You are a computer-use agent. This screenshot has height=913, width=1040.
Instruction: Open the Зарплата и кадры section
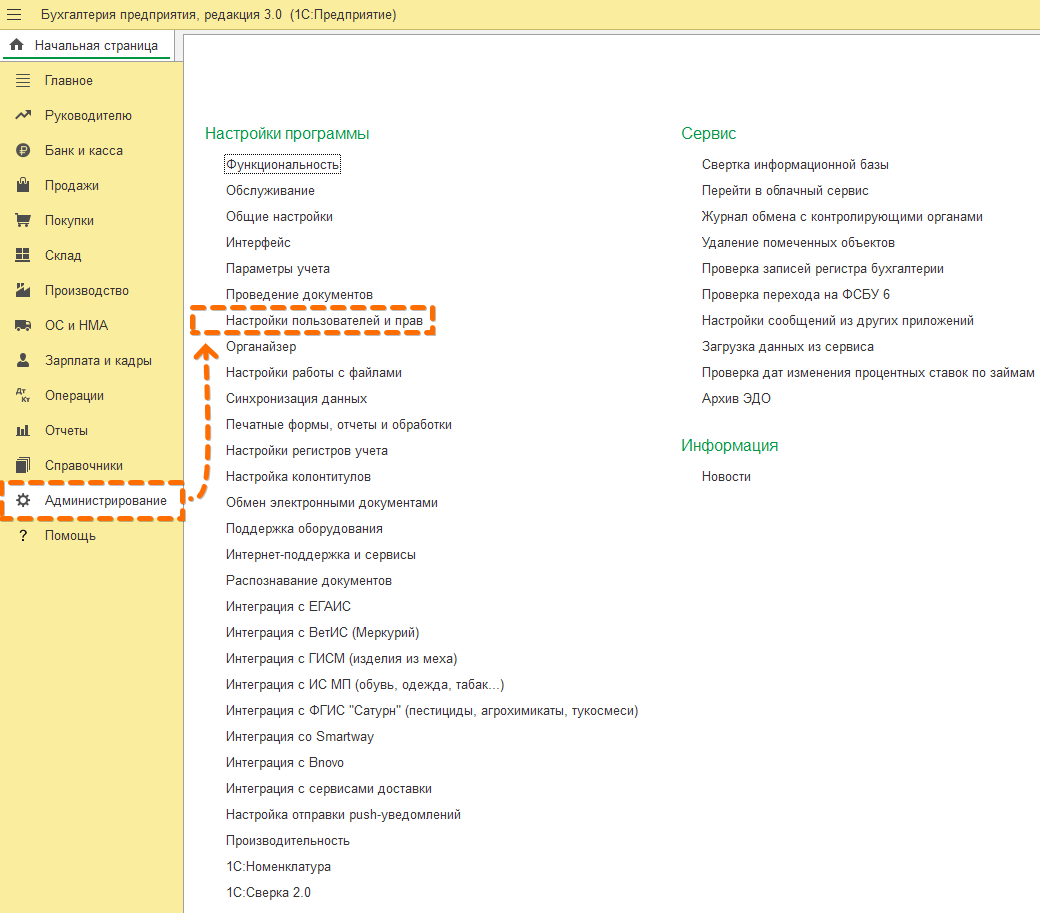tap(98, 361)
